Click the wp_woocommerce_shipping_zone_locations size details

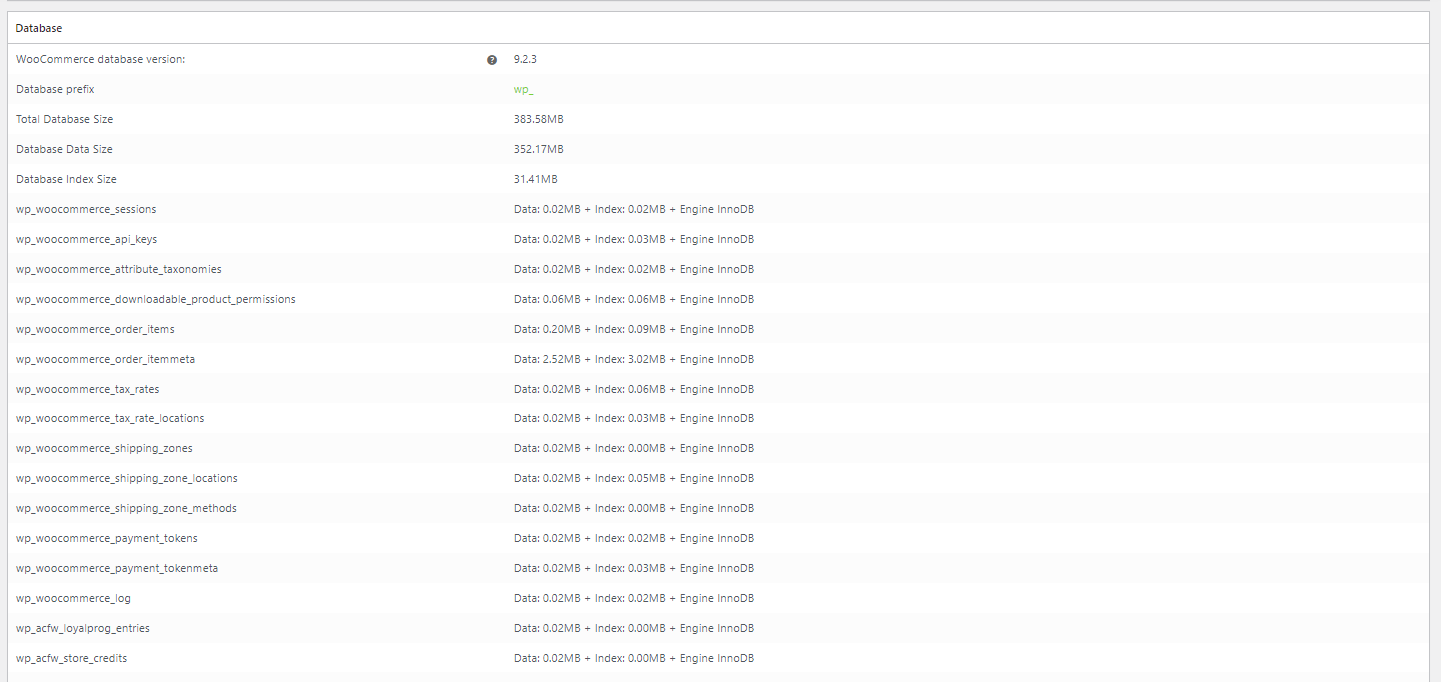633,479
